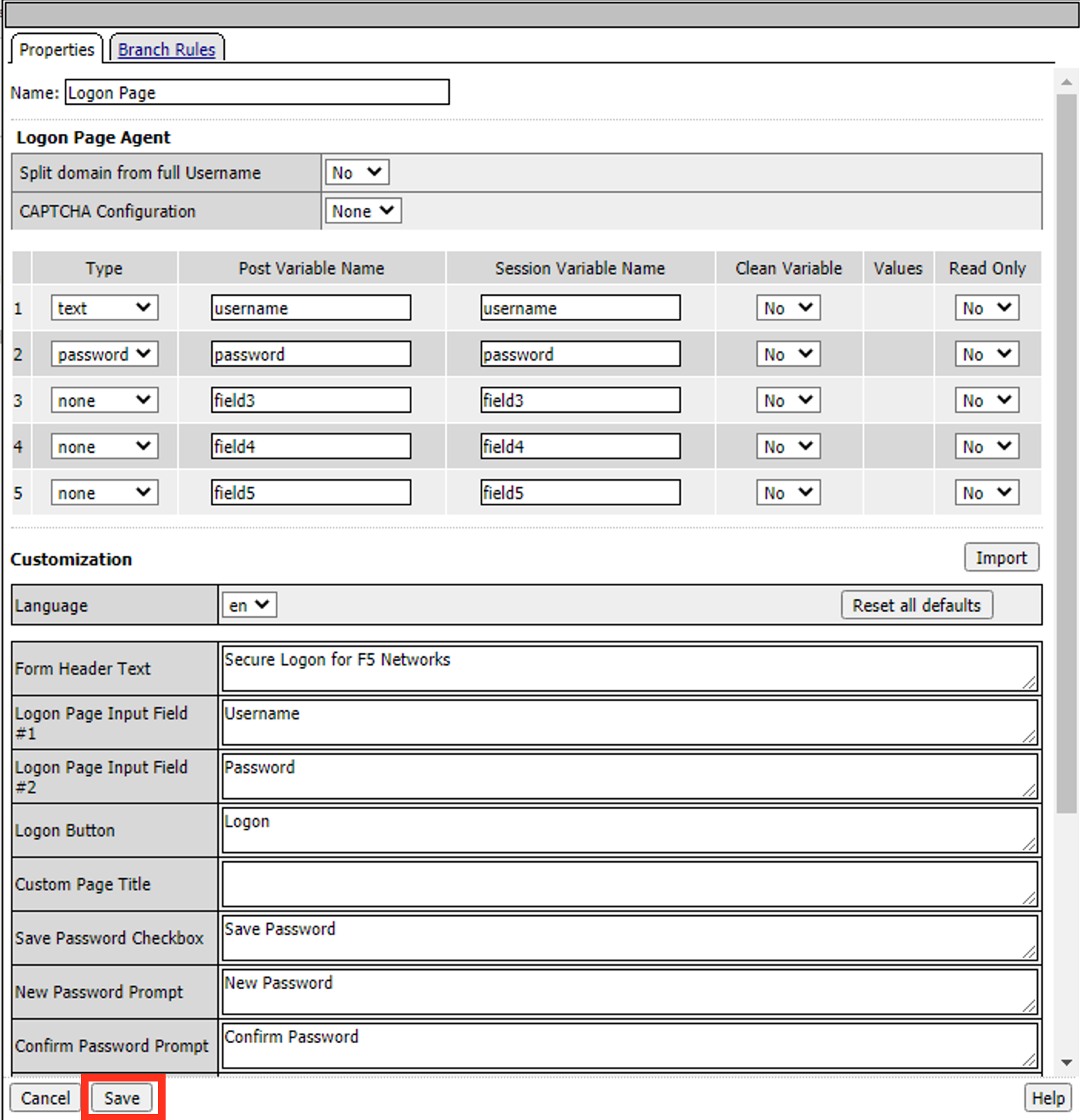Click Reset all defaults button
The height and width of the screenshot is (1120, 1080).
coord(917,605)
